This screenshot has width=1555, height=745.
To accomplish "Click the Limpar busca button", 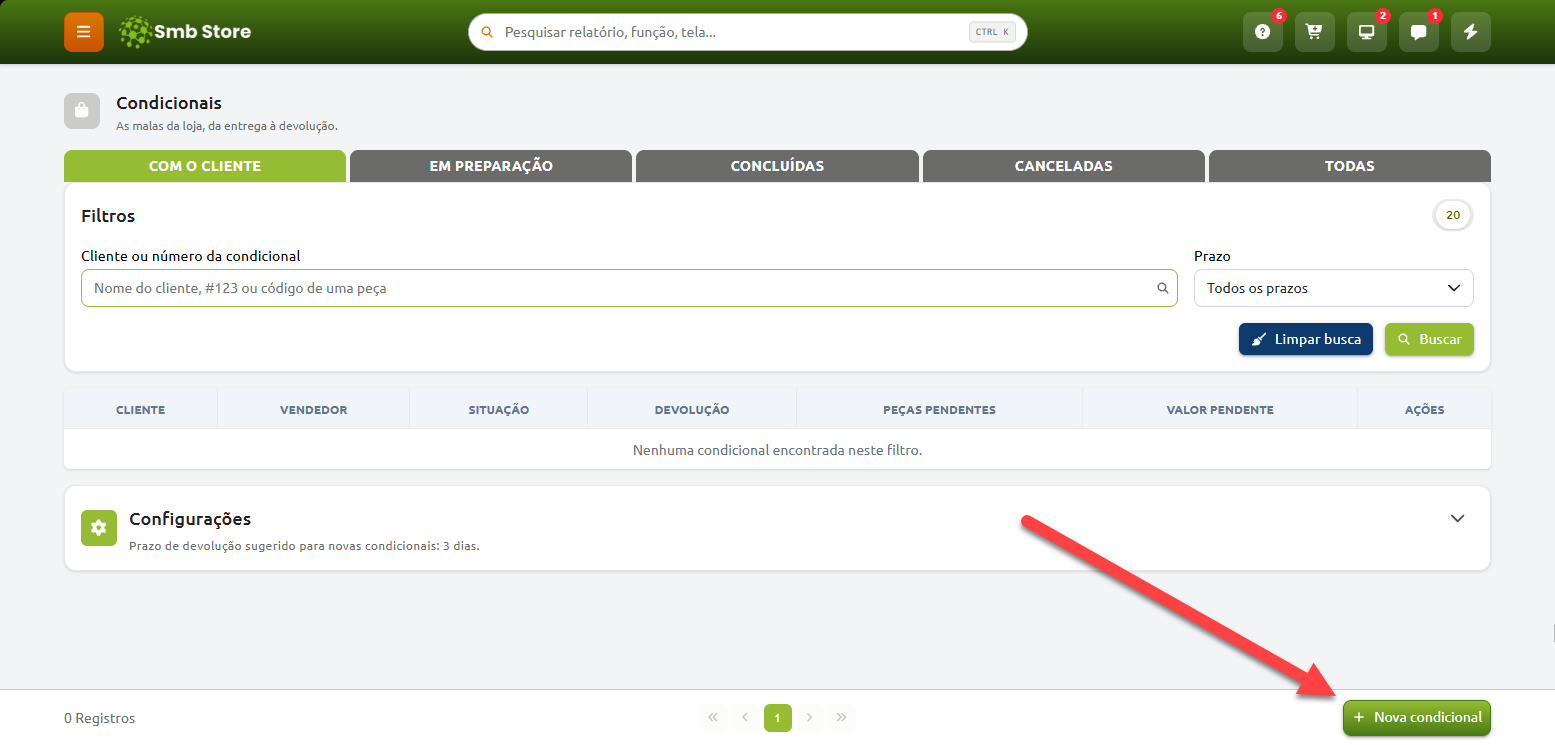I will 1306,339.
